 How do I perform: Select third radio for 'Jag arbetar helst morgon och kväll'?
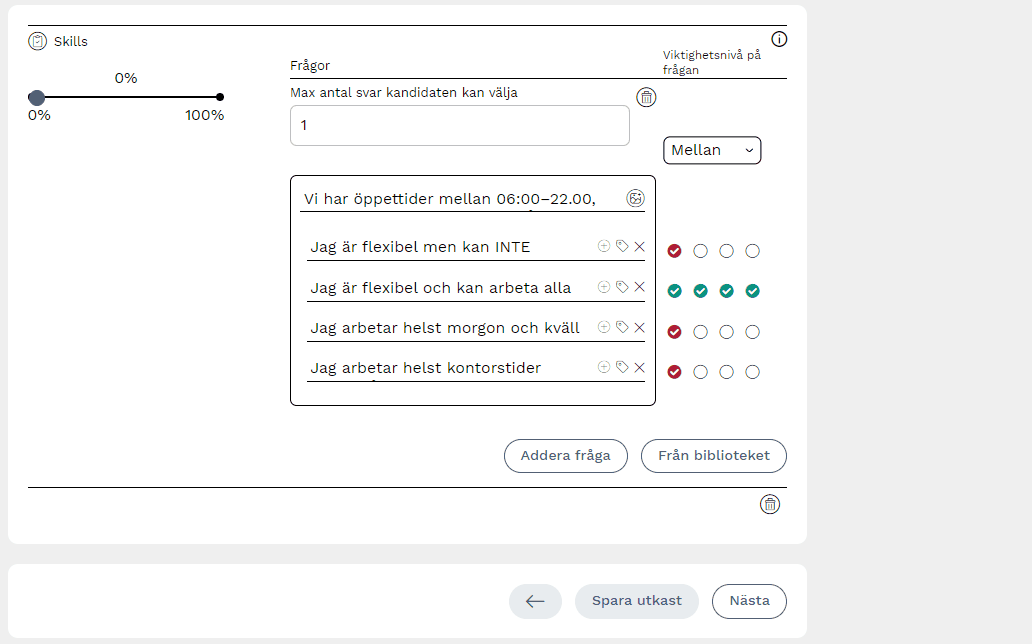pos(727,332)
